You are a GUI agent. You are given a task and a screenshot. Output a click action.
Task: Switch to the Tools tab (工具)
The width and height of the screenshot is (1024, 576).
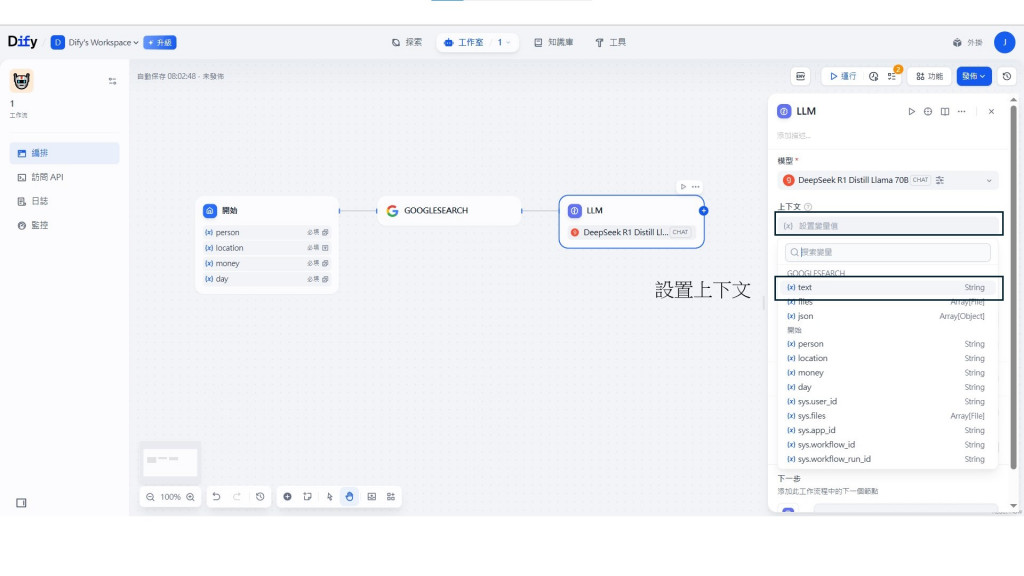click(x=611, y=42)
